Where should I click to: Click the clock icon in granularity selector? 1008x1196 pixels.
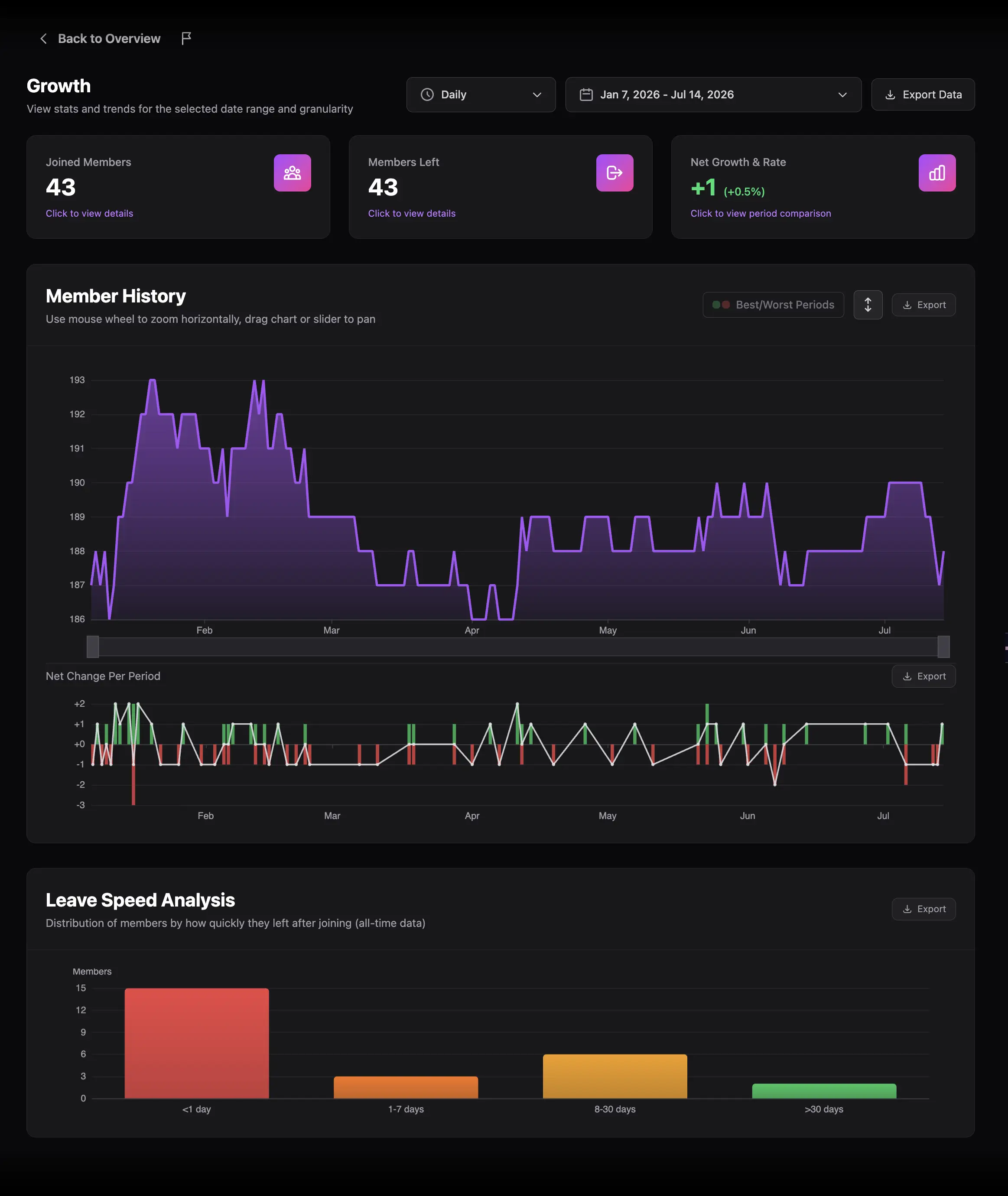click(x=427, y=94)
